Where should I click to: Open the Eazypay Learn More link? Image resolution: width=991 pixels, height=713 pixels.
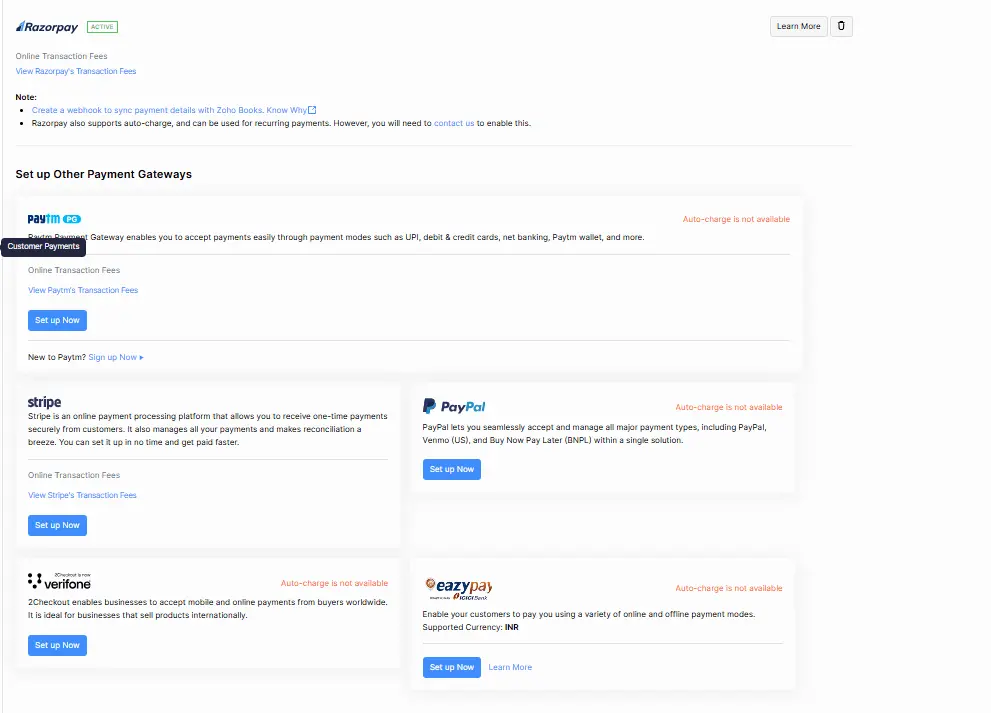[510, 667]
